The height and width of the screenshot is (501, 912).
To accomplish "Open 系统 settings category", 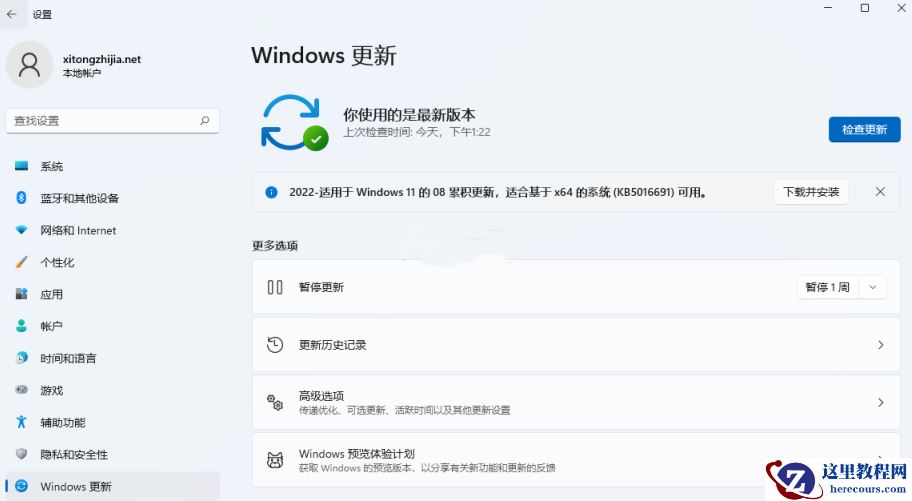I will tap(112, 166).
